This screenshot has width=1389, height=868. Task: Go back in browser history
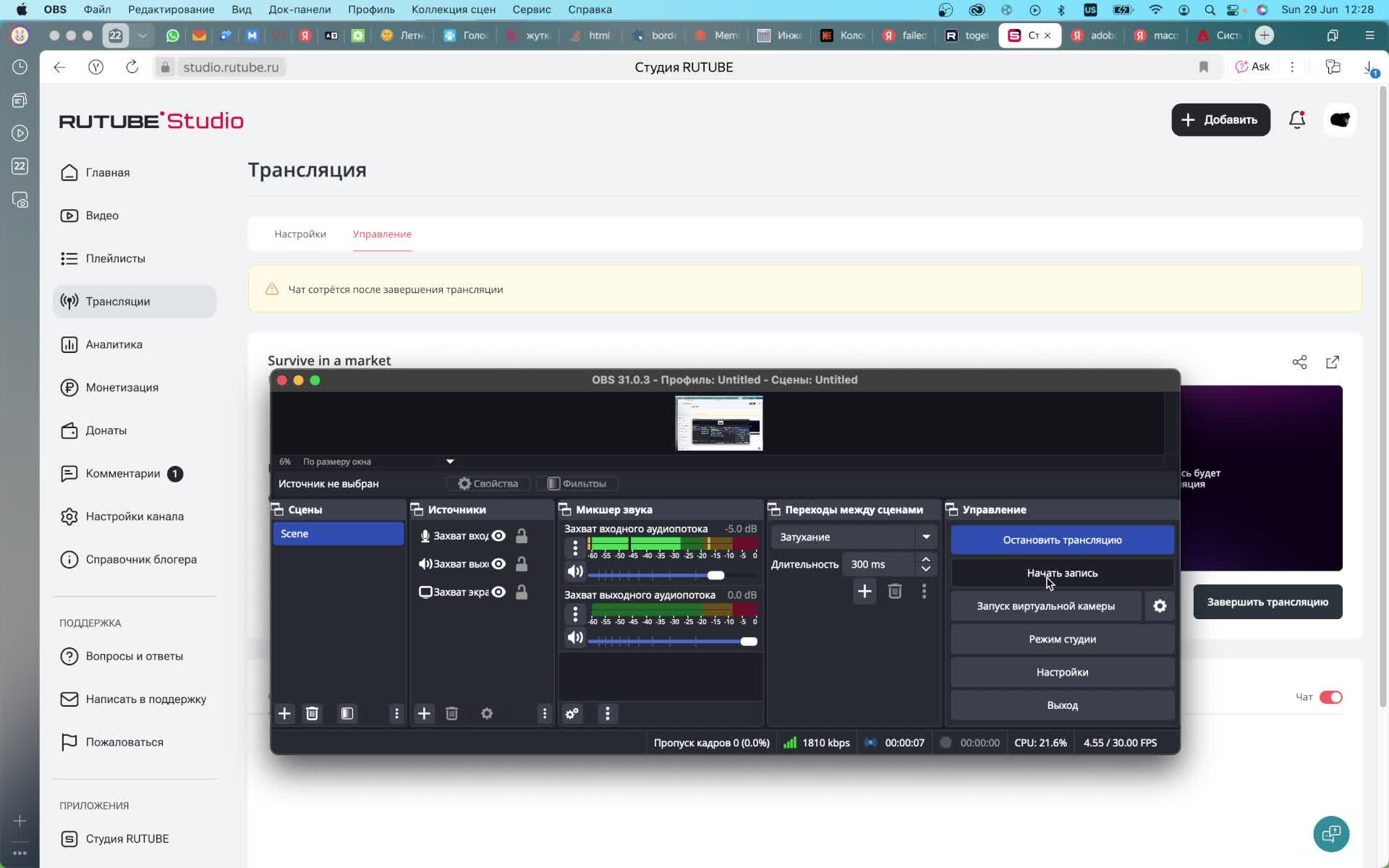pos(59,67)
